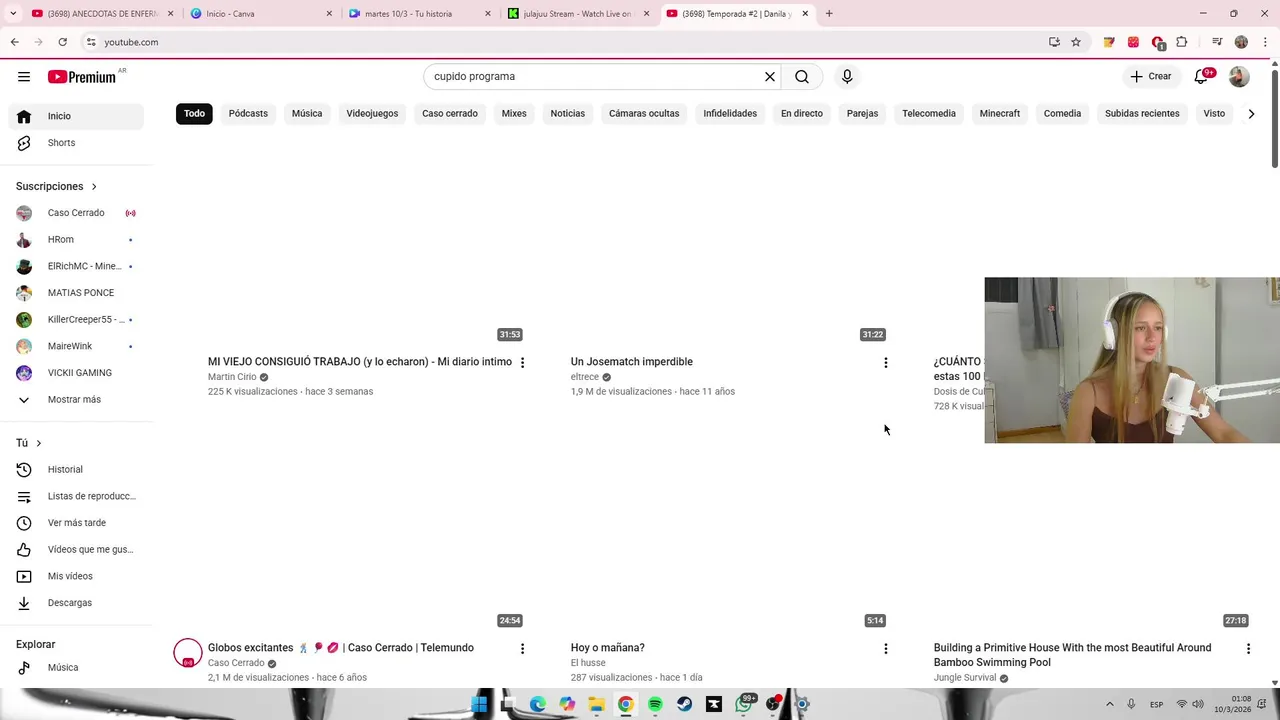Open the 'Caso Cerrado' subscription
Screen dimensions: 1280x720
click(76, 213)
